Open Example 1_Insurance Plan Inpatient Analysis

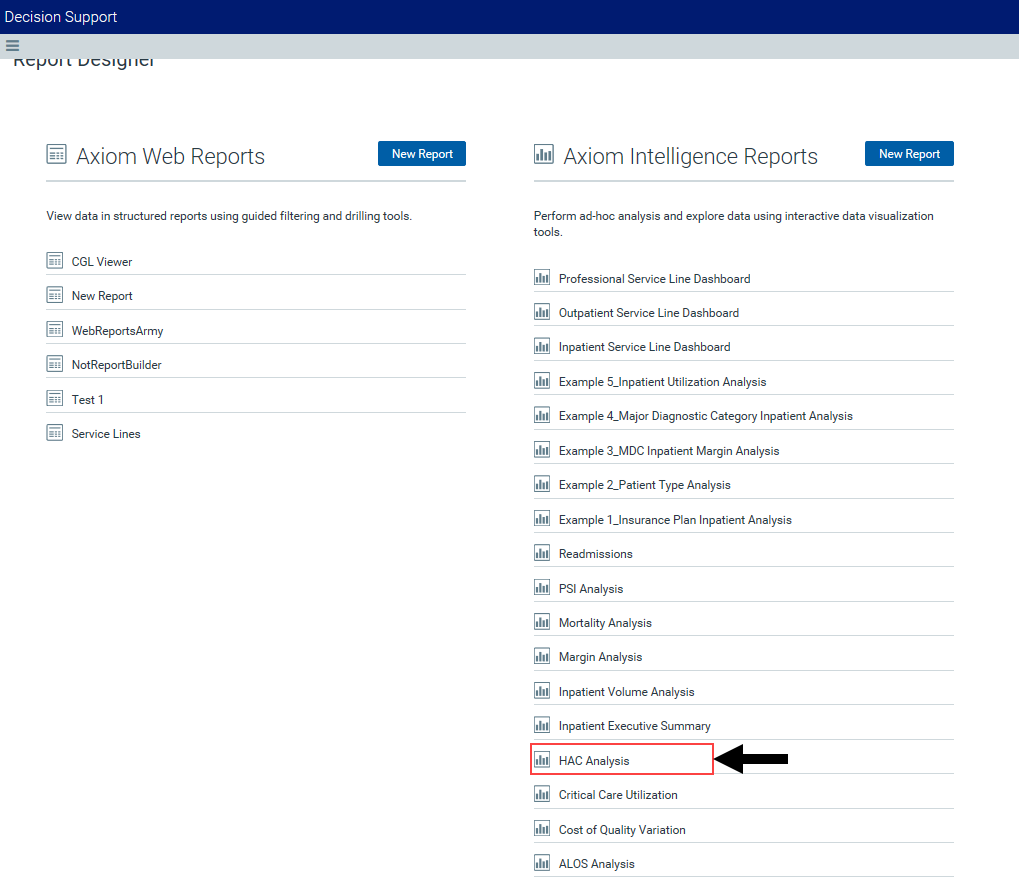pos(675,520)
